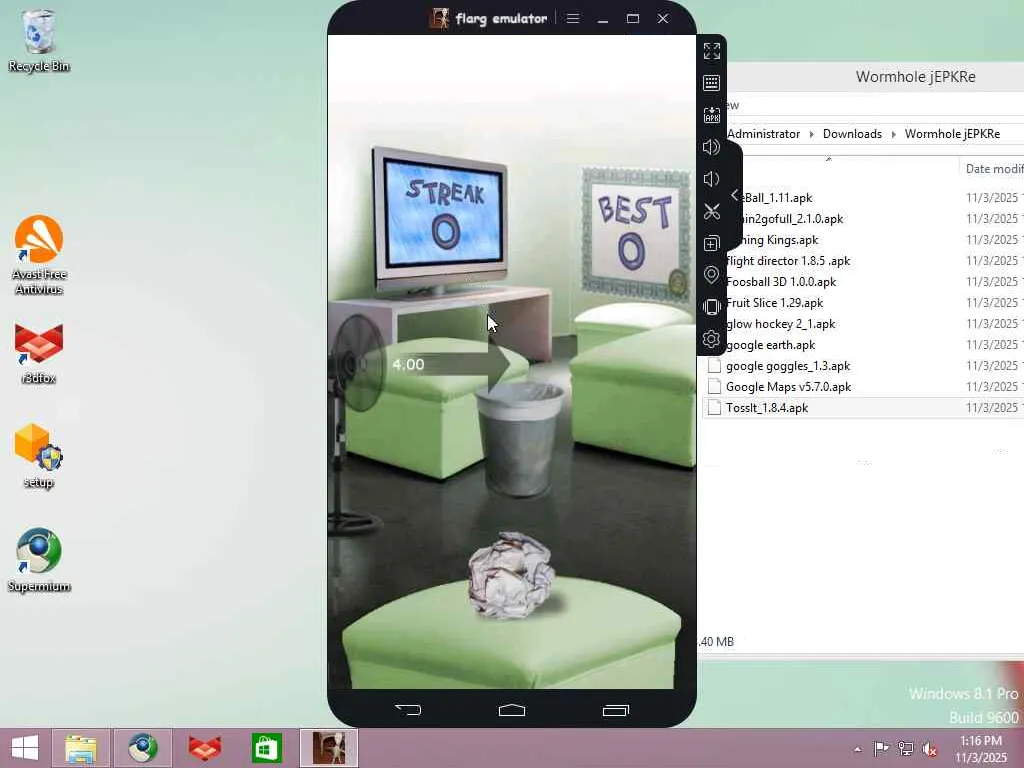Click the install APK icon in emulator sidebar

(712, 115)
